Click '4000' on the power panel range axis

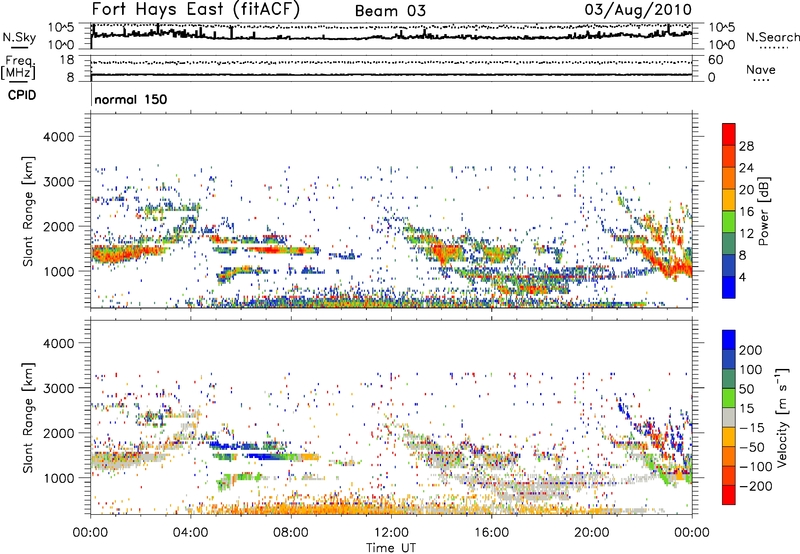pos(58,137)
